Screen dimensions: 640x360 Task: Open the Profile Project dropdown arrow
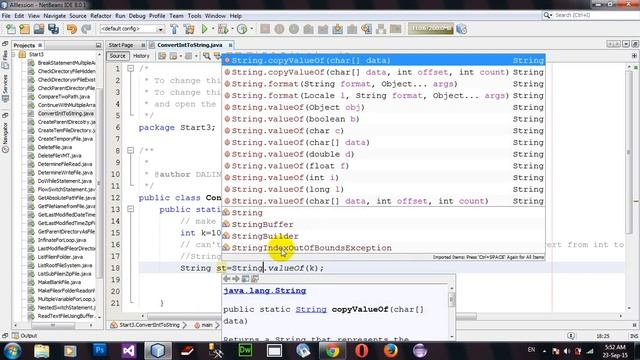(x=251, y=29)
